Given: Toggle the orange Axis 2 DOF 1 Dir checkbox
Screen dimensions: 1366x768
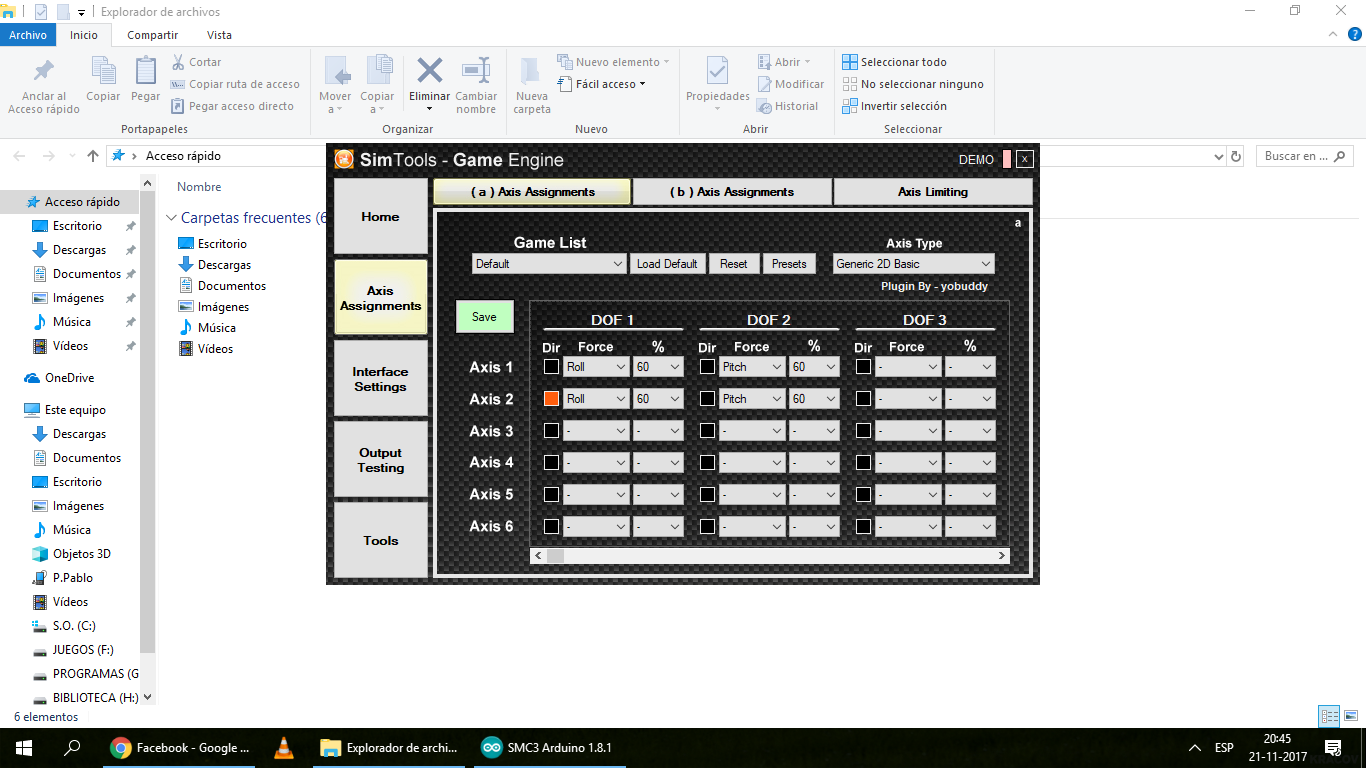Looking at the screenshot, I should pyautogui.click(x=551, y=399).
